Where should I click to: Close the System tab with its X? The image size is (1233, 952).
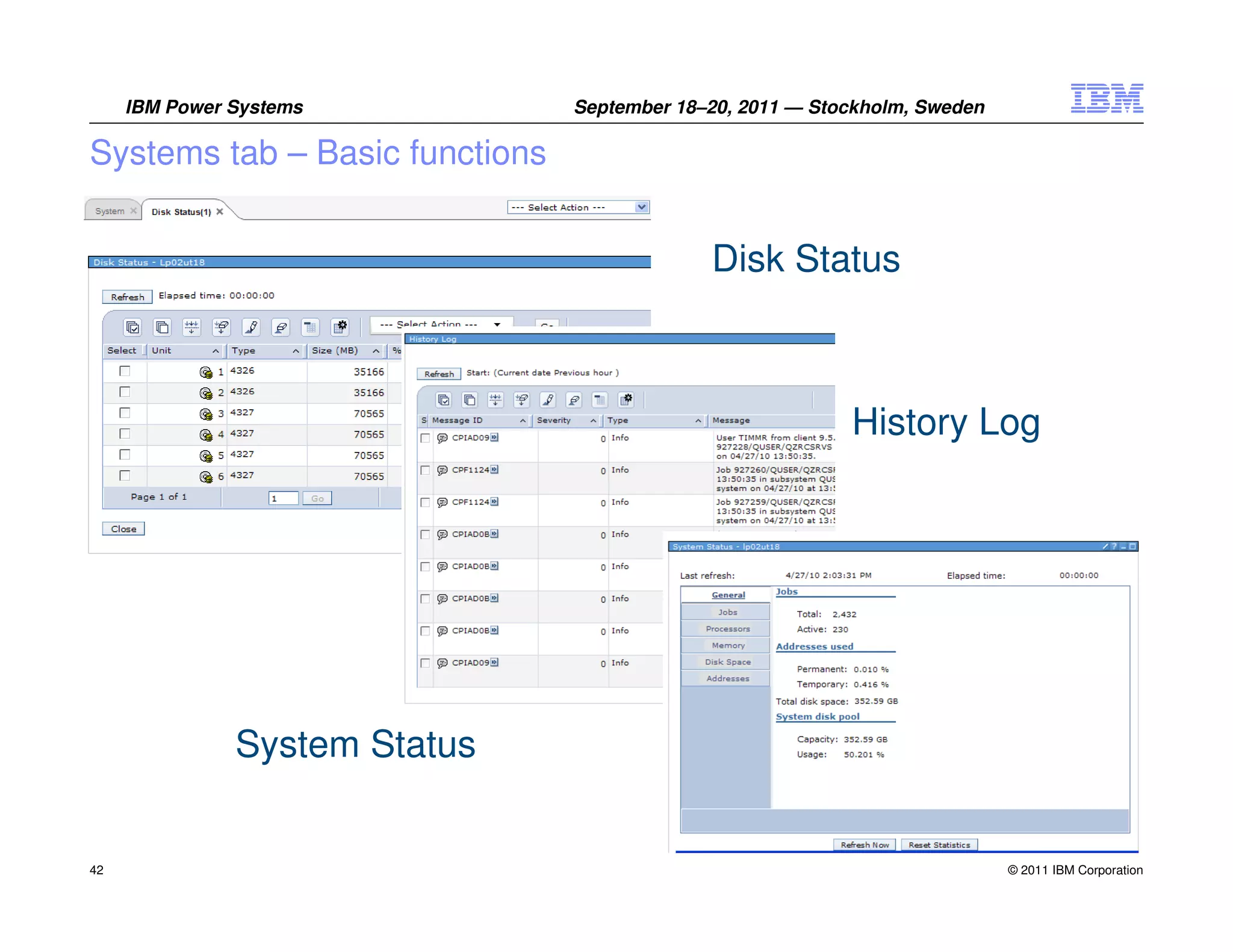tap(134, 211)
